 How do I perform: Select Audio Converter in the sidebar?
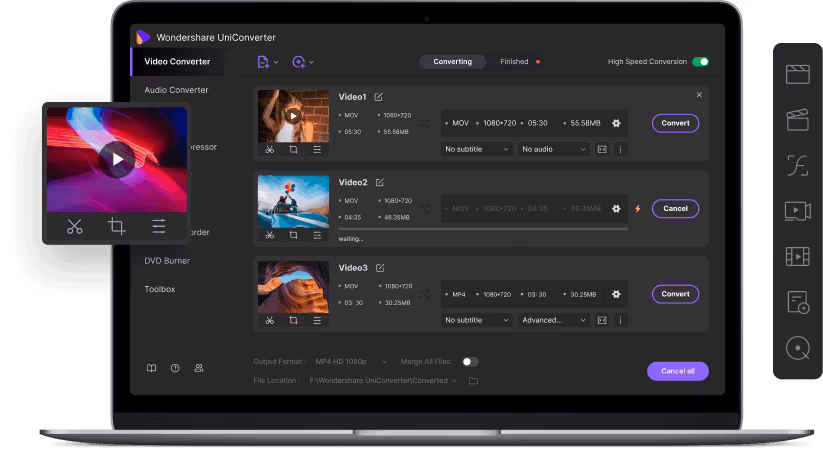click(176, 90)
